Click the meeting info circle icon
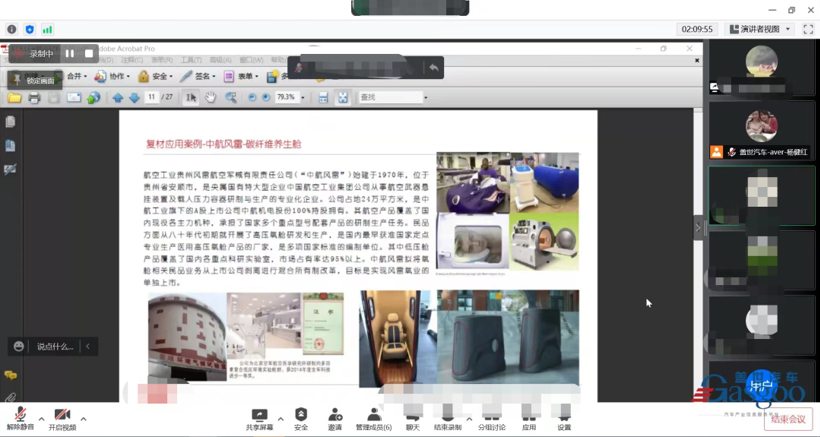 coord(12,29)
